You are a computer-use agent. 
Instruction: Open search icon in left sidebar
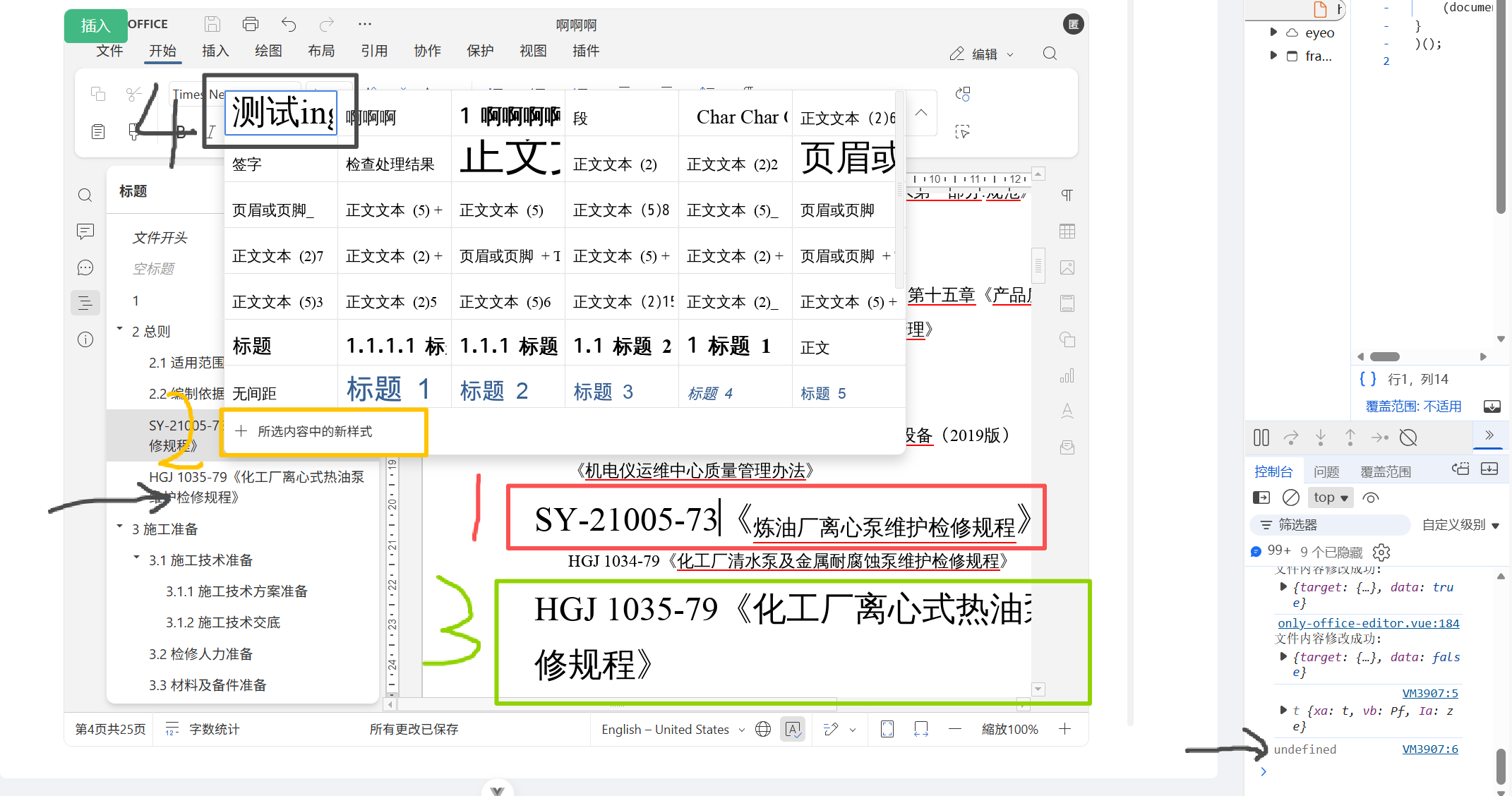point(85,195)
